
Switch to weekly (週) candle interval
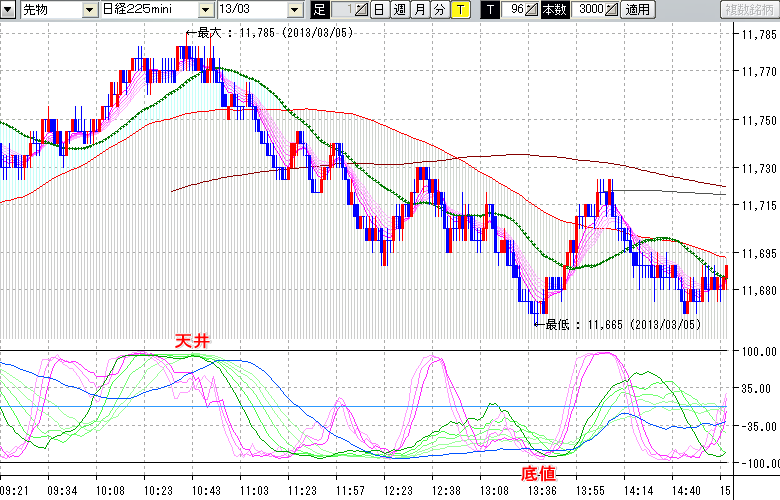click(x=399, y=10)
